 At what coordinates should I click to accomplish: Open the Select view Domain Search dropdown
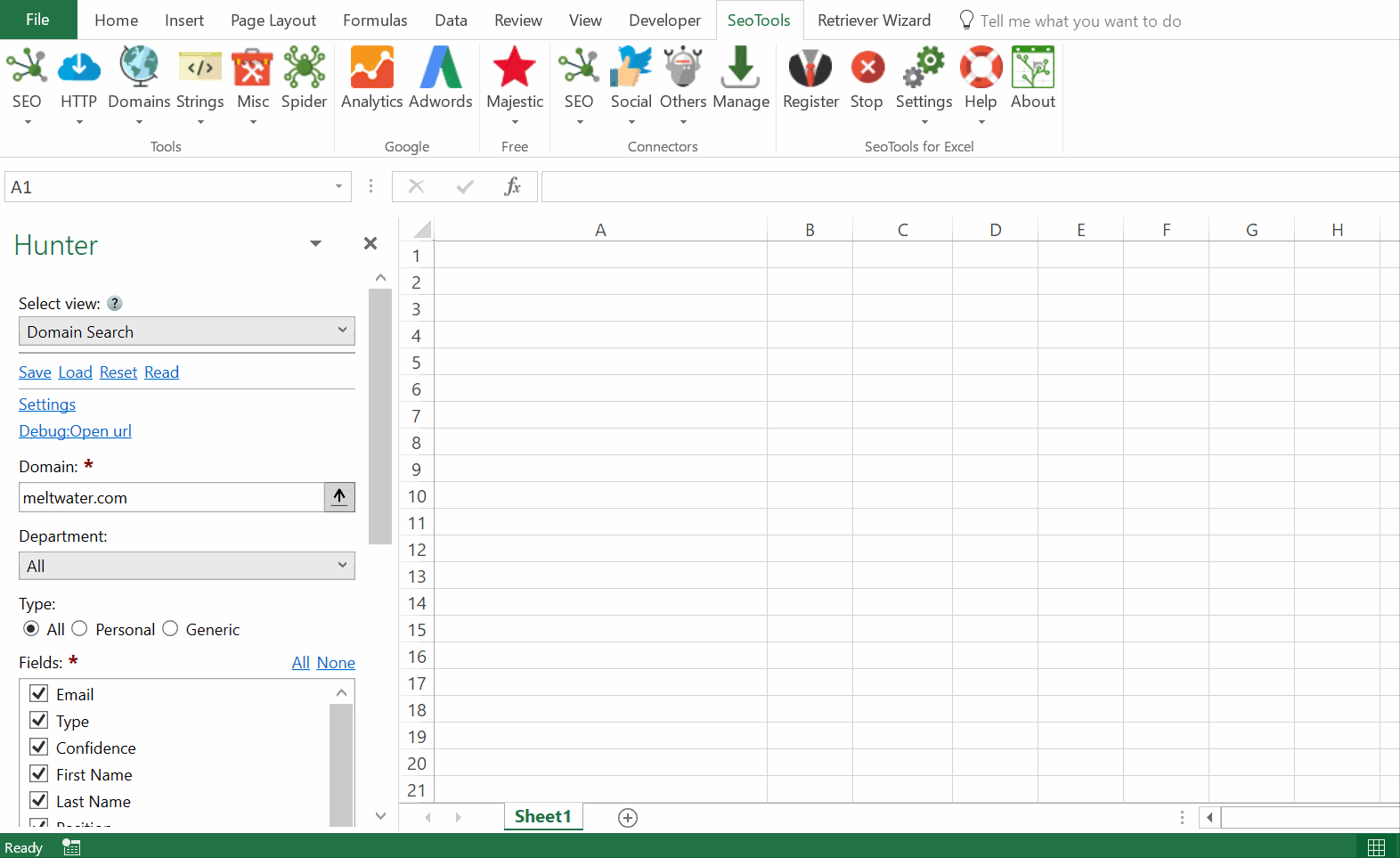(187, 331)
